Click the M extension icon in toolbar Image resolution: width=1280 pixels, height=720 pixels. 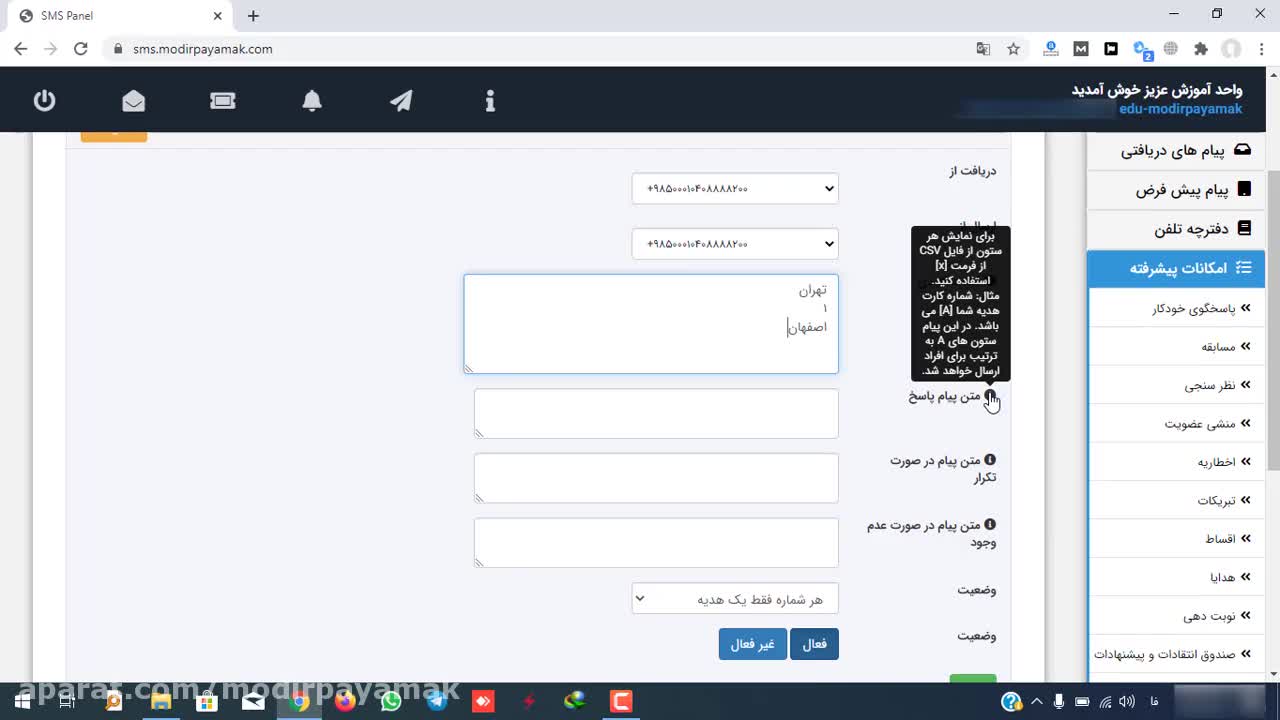[1081, 49]
